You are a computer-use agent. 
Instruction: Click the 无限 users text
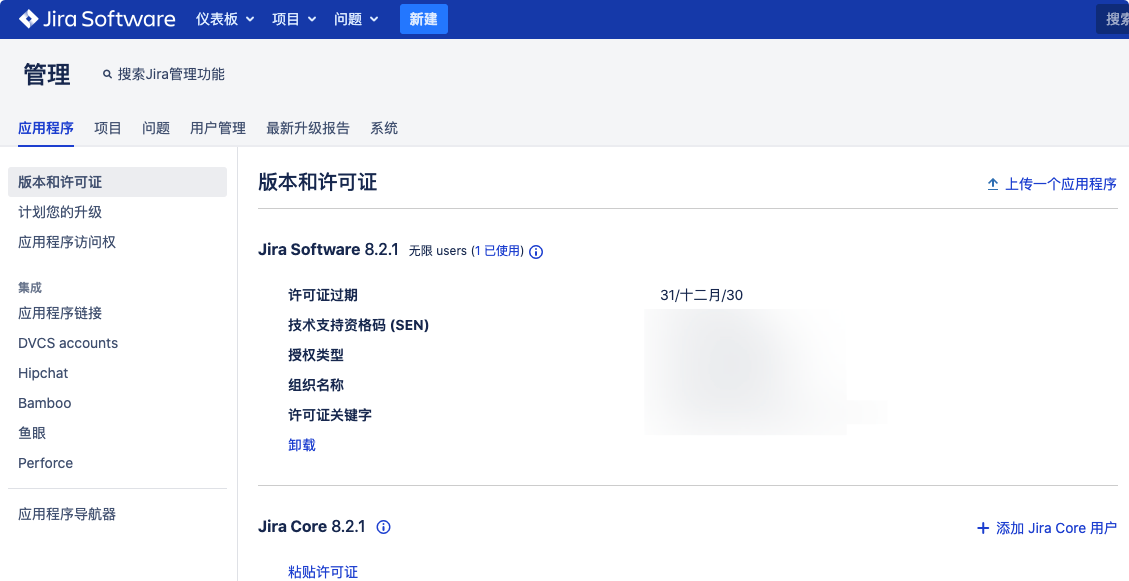[x=438, y=251]
